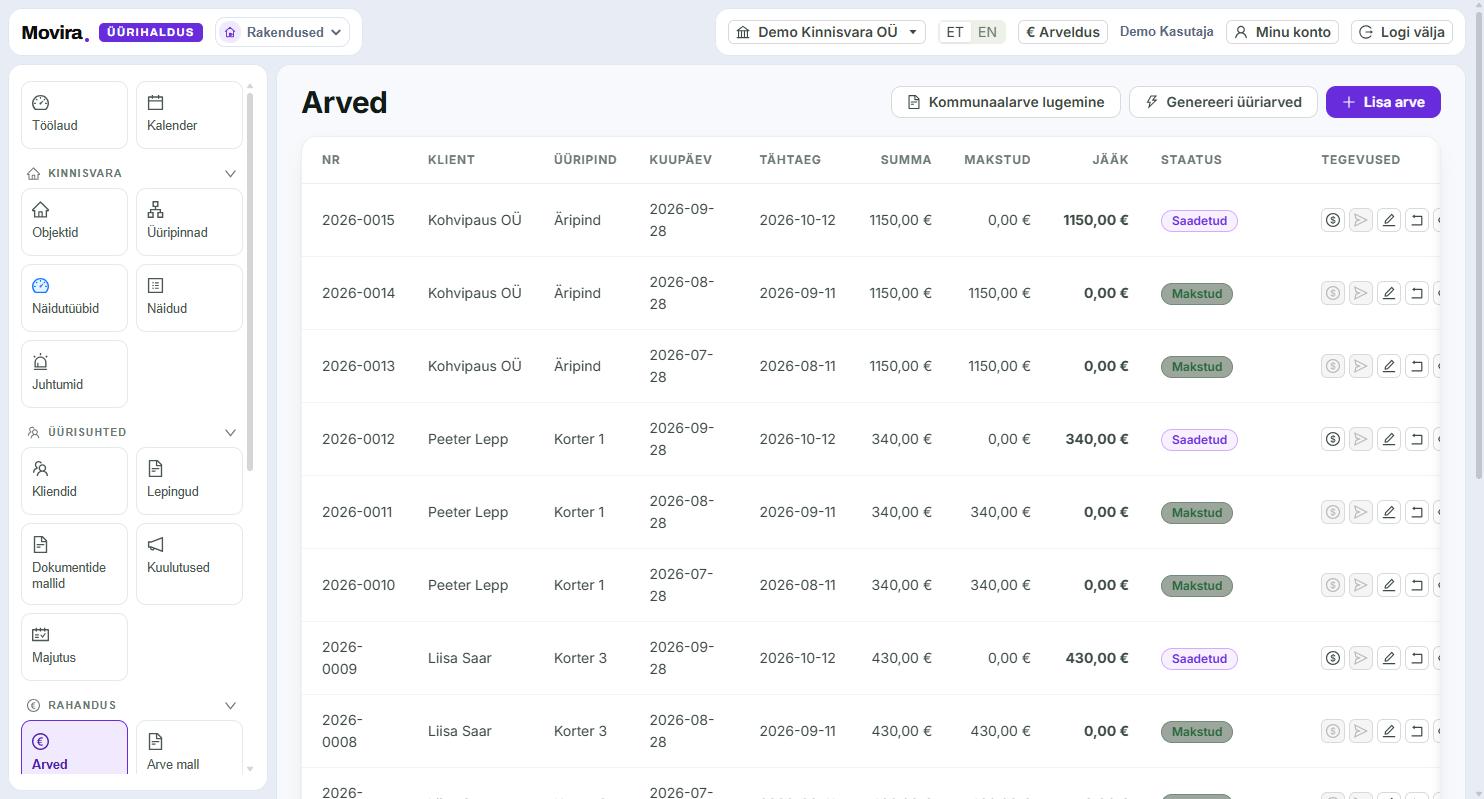Click the ÜÜRIHALDUS badge
The image size is (1484, 799).
click(x=151, y=32)
